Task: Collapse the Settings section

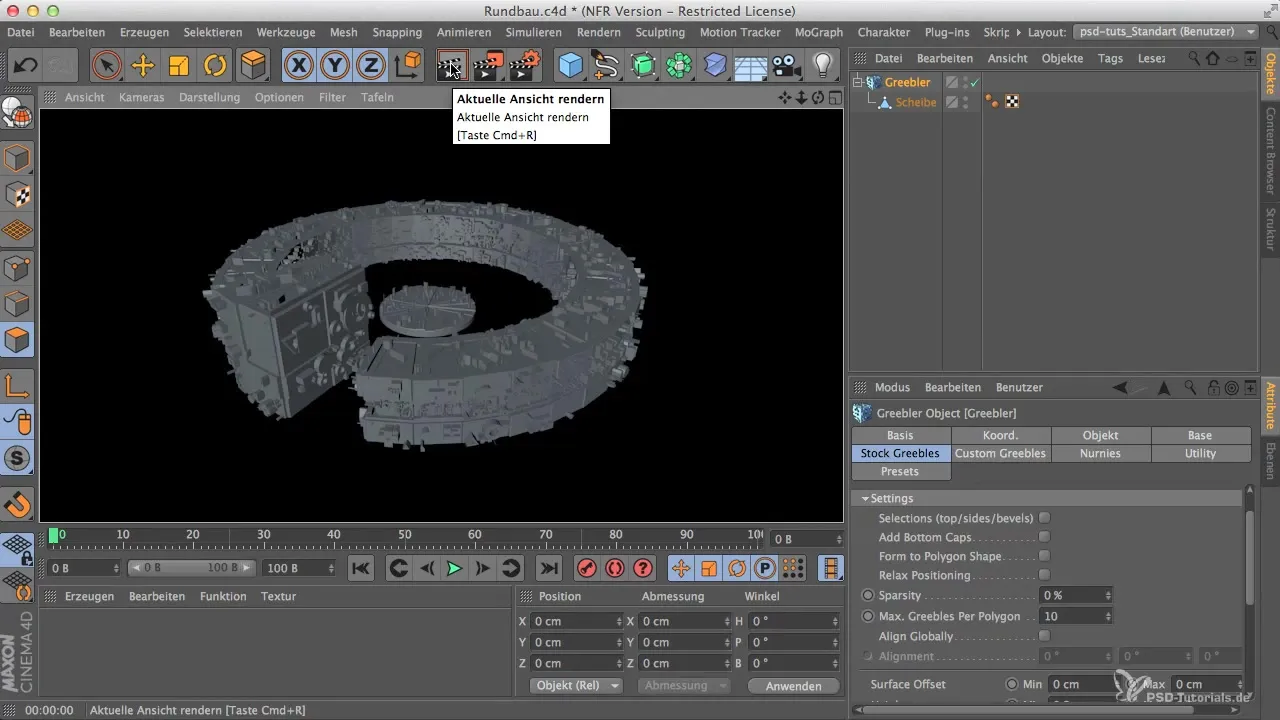Action: point(863,498)
